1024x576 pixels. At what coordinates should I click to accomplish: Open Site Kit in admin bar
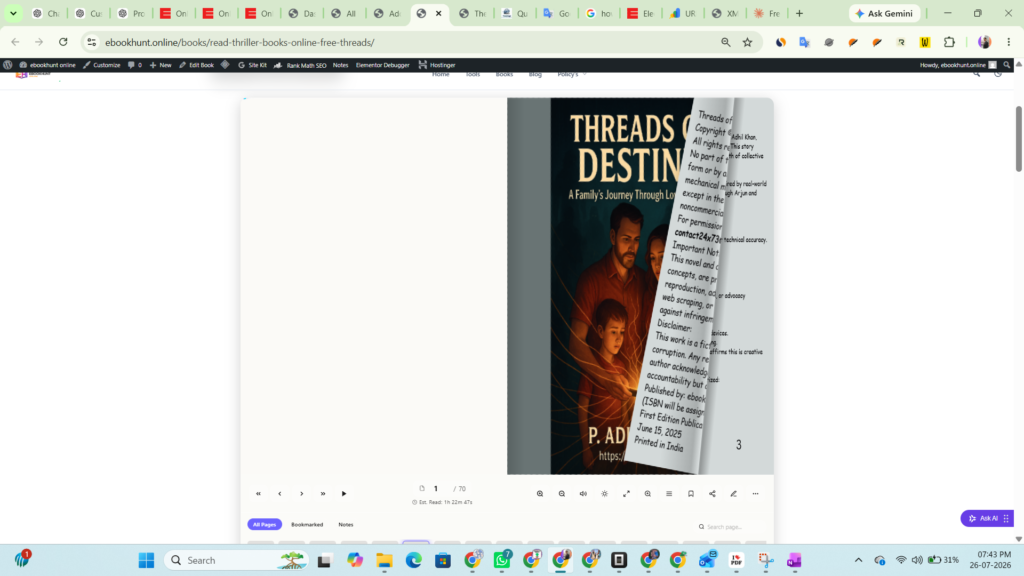[x=253, y=65]
